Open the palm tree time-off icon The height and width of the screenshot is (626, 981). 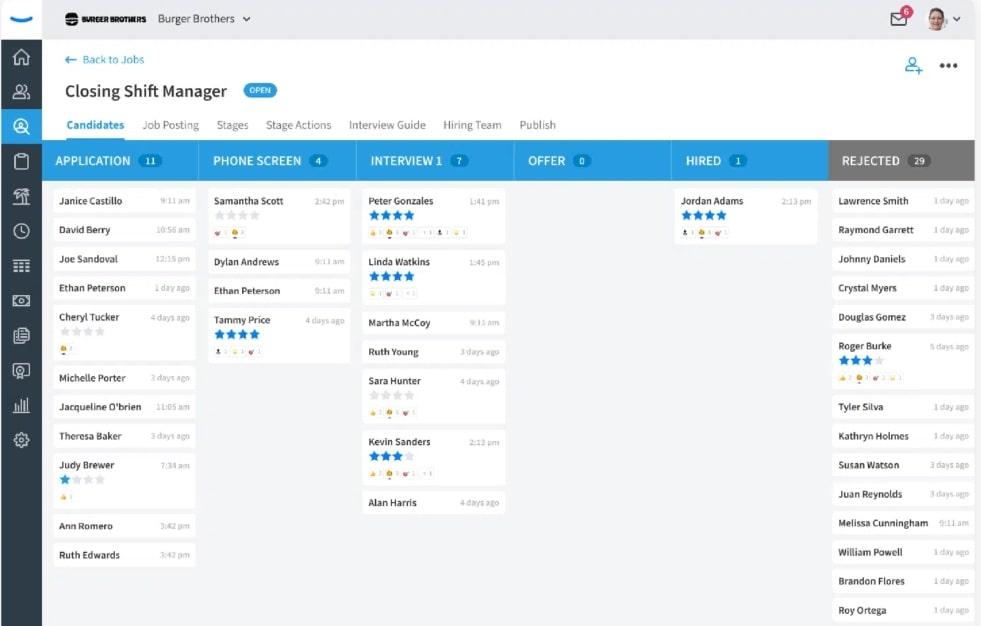click(x=22, y=196)
